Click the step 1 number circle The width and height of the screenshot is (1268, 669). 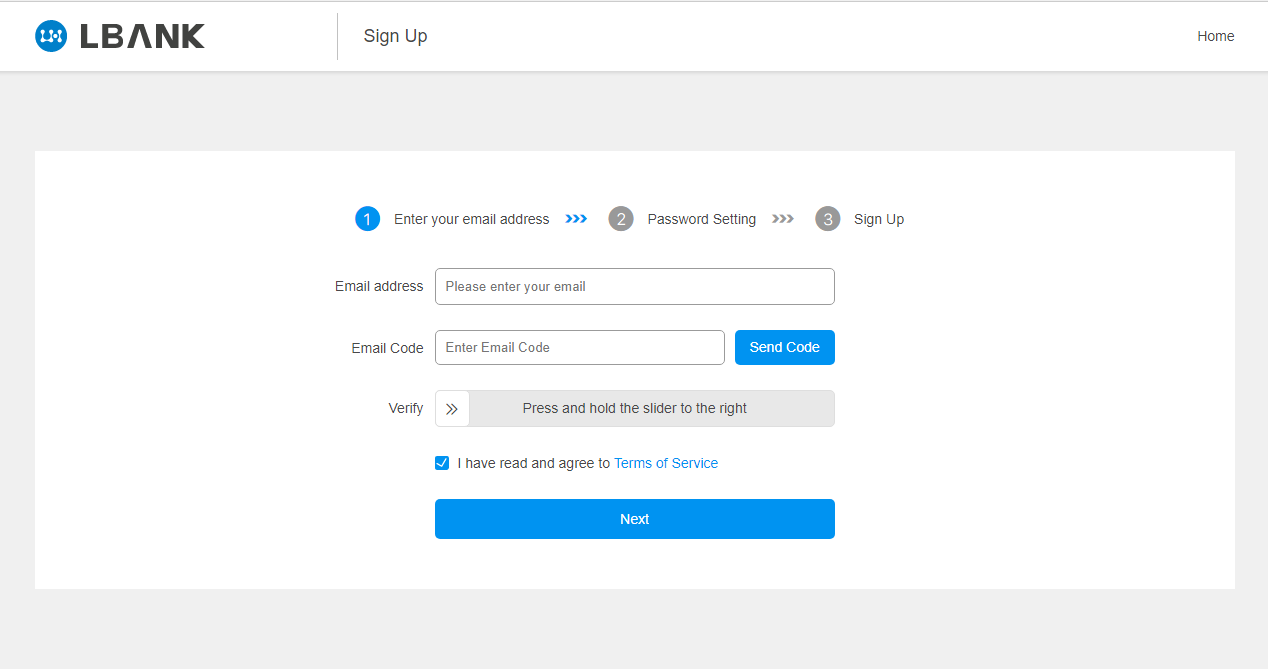367,219
